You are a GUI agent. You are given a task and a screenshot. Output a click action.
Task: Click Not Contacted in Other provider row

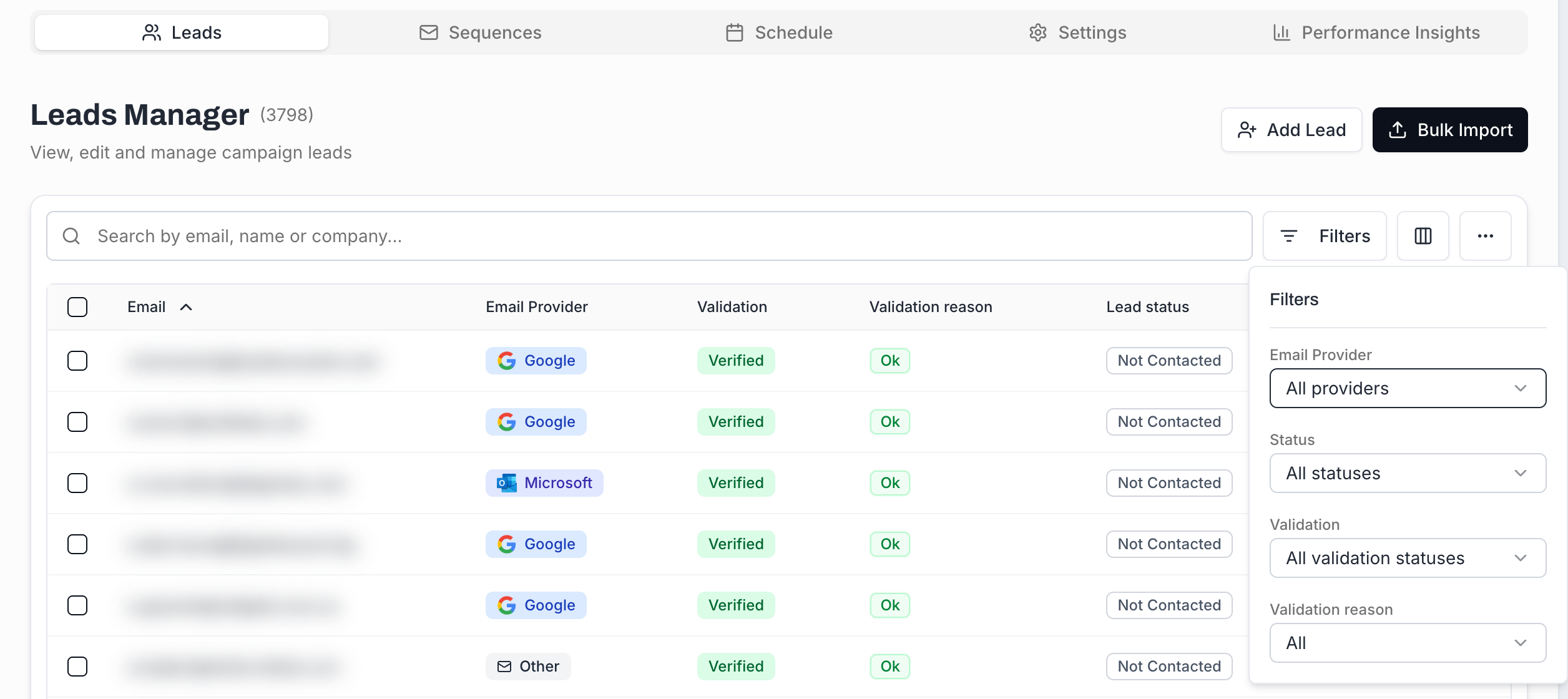tap(1169, 667)
